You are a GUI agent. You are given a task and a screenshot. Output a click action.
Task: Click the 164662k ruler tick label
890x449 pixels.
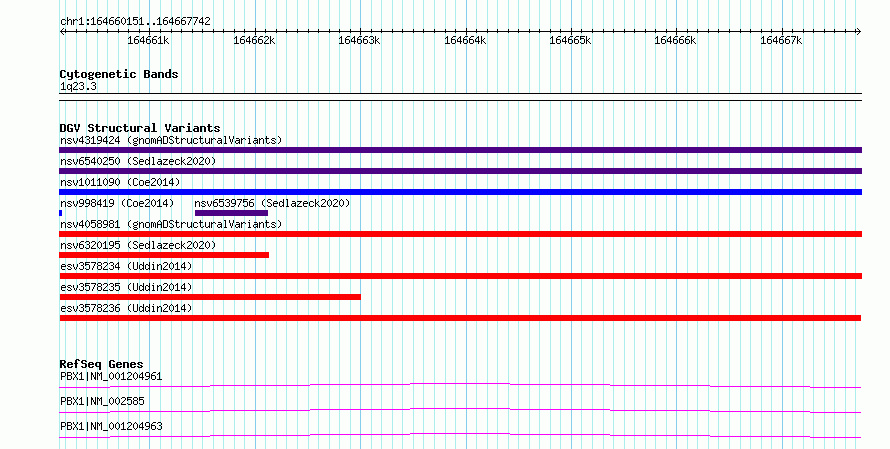[254, 40]
